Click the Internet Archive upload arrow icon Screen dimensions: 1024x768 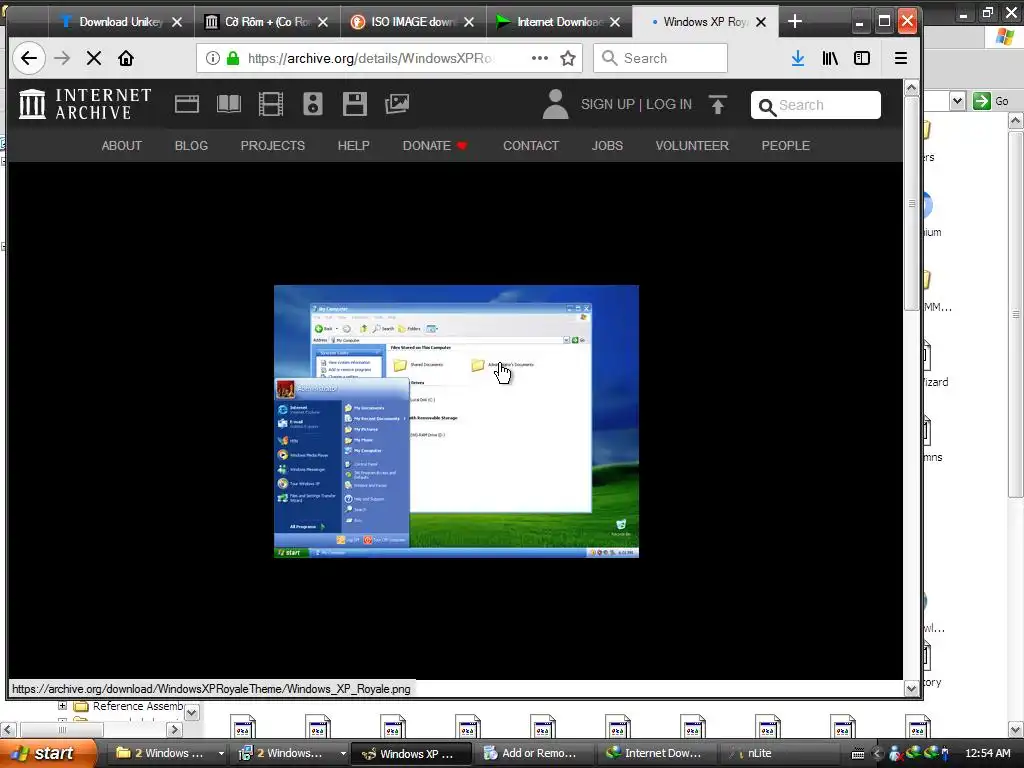[x=718, y=104]
